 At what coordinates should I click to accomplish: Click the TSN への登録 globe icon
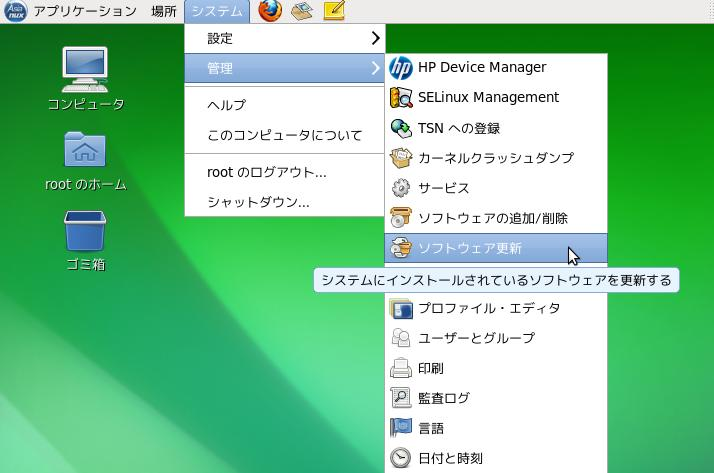click(x=400, y=128)
